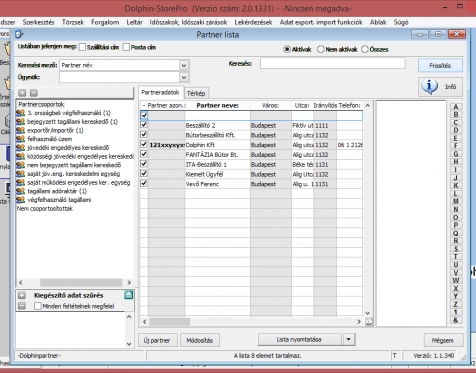
Task: Click the group tree horizontal scrollbar thumb
Action: click(81, 283)
